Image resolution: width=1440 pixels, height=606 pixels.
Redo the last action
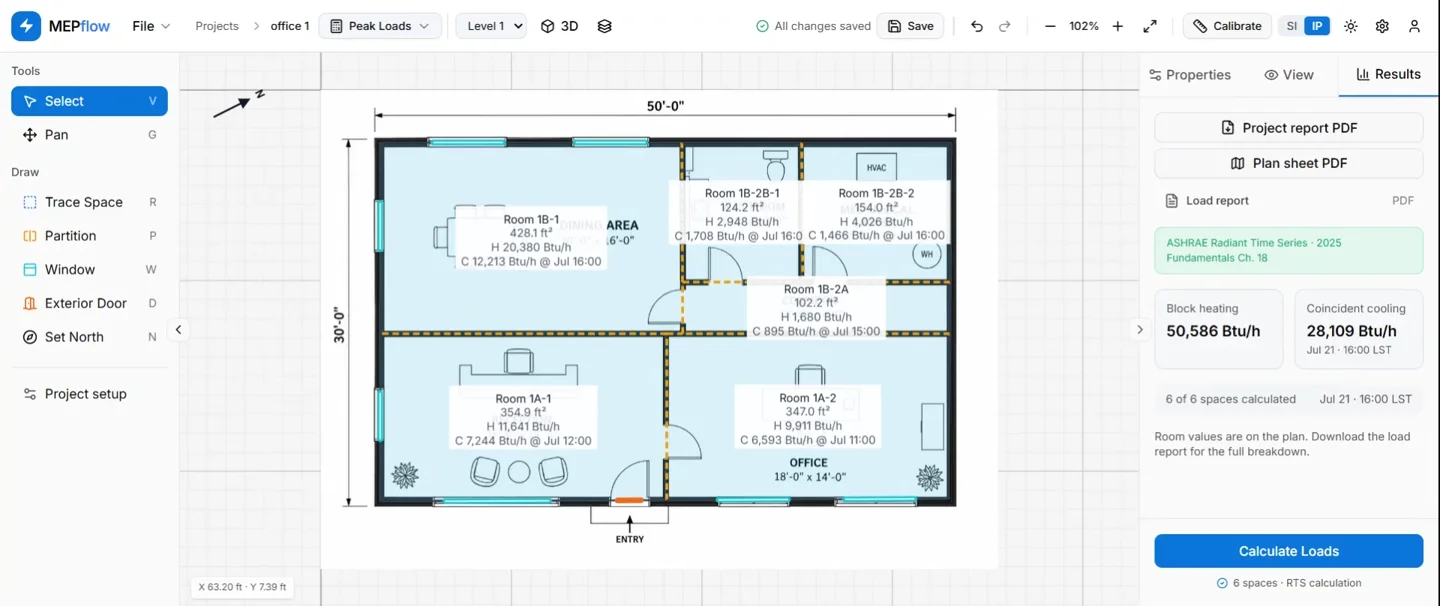click(x=1005, y=26)
